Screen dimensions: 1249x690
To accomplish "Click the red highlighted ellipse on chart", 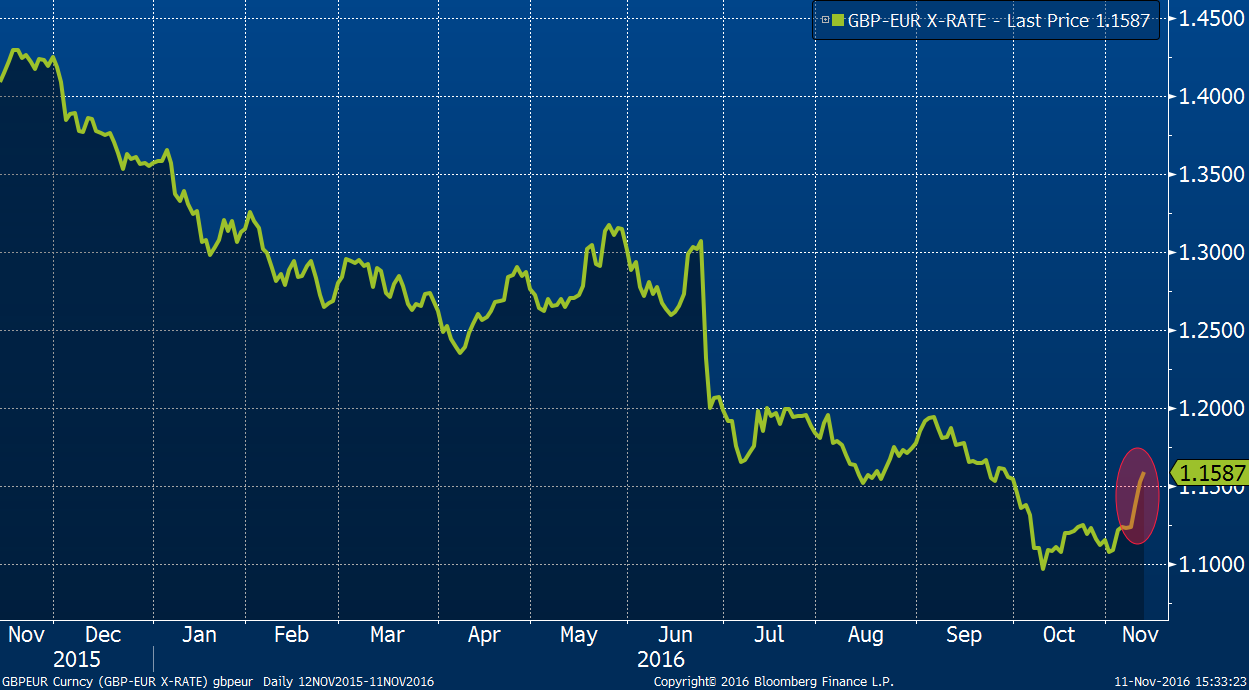I will 1137,495.
